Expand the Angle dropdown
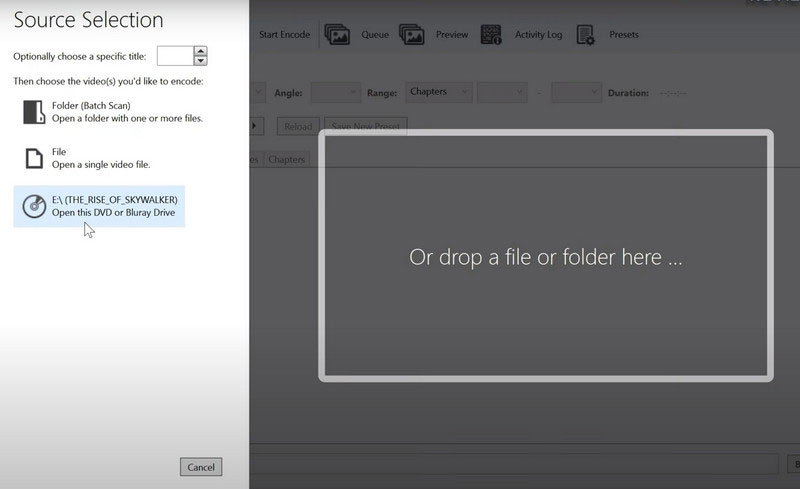The width and height of the screenshot is (800, 489). pos(335,92)
